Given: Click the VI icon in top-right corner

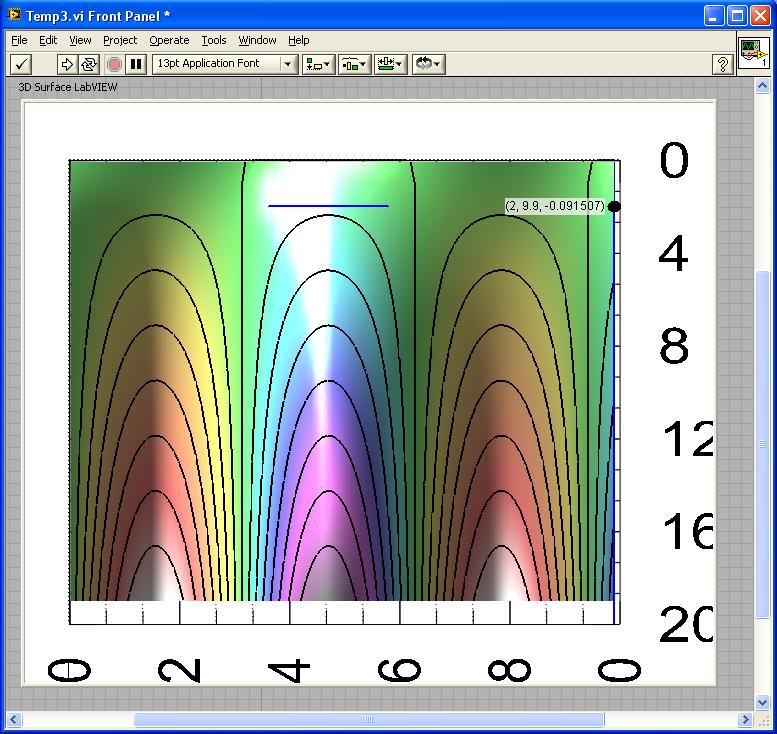Looking at the screenshot, I should tap(753, 54).
